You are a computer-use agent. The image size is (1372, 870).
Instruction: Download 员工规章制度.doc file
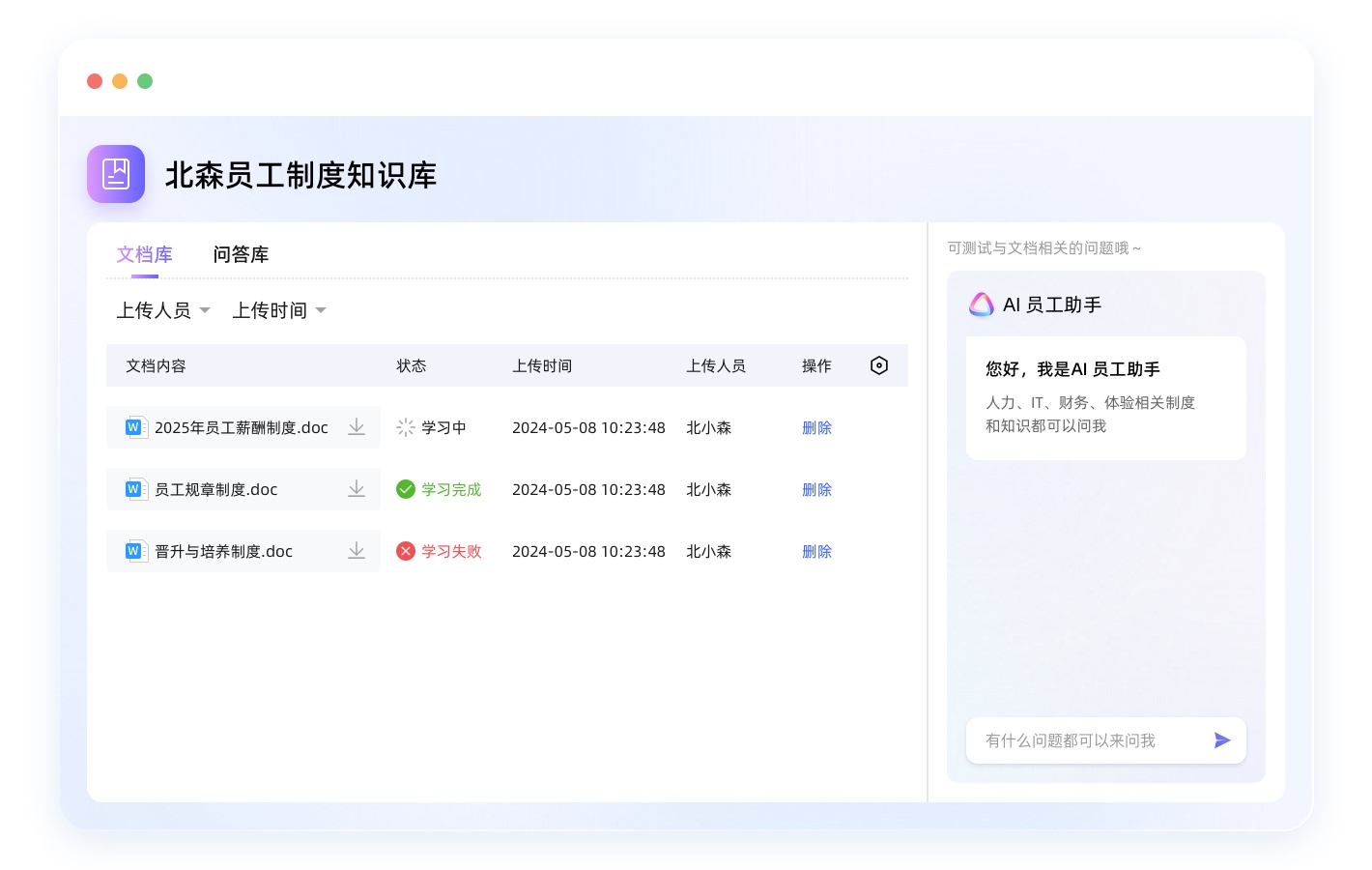tap(357, 489)
